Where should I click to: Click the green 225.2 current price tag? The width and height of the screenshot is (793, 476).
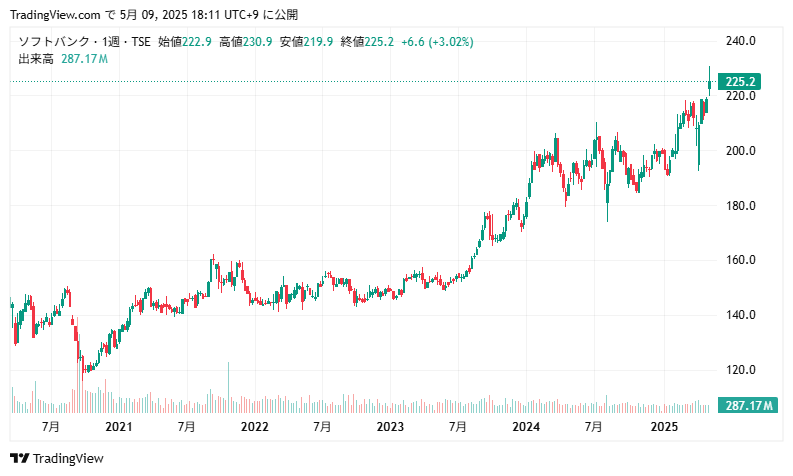tap(741, 82)
